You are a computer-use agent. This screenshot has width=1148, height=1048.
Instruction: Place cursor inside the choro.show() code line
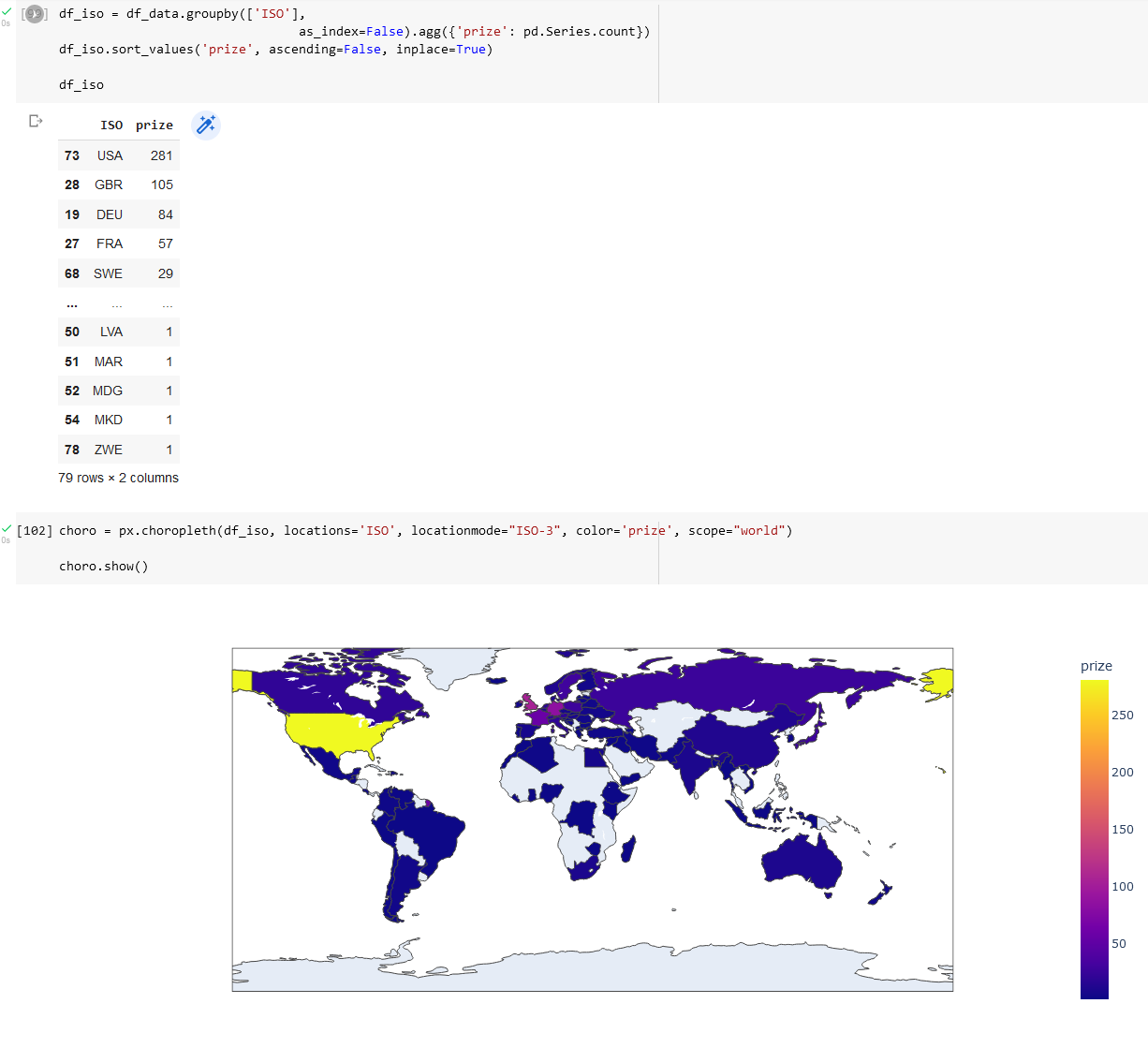(x=103, y=566)
